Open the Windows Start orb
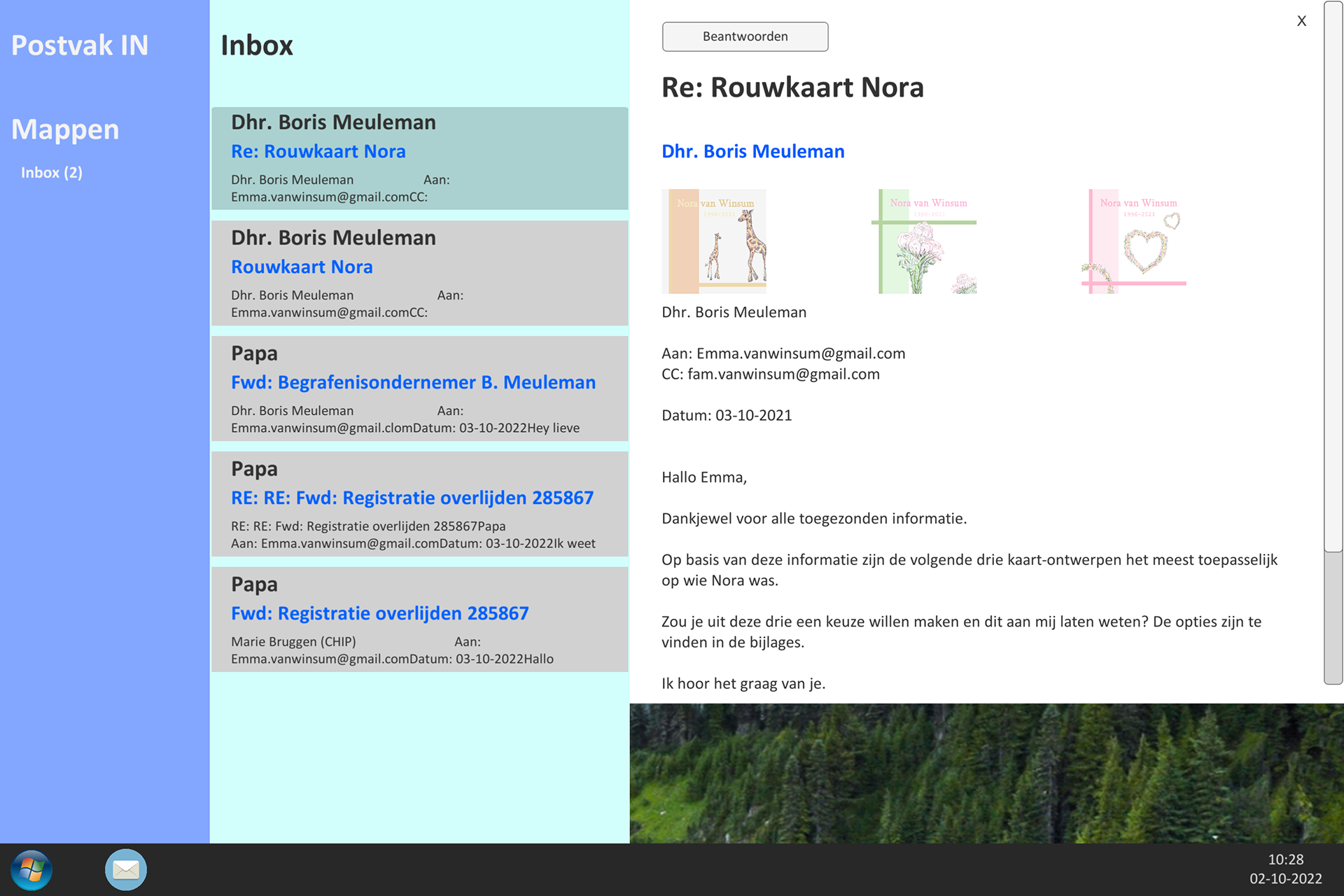This screenshot has width=1344, height=896. point(31,870)
